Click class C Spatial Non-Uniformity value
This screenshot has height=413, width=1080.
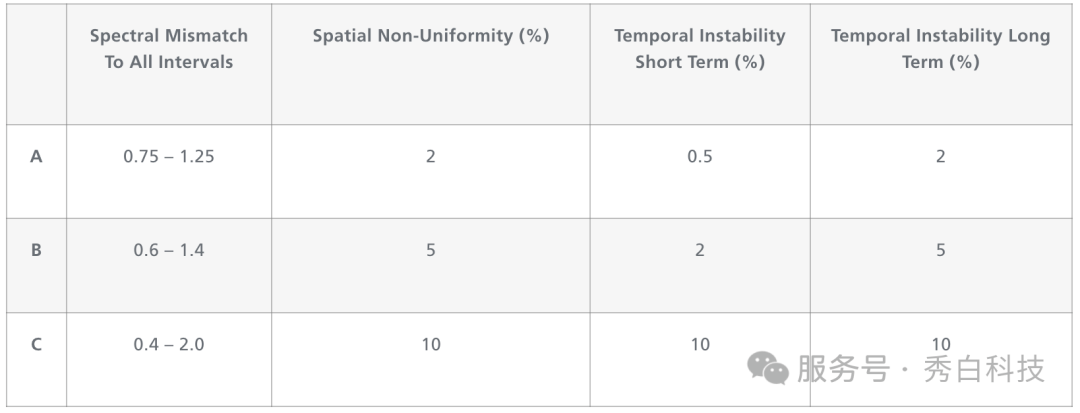[430, 345]
